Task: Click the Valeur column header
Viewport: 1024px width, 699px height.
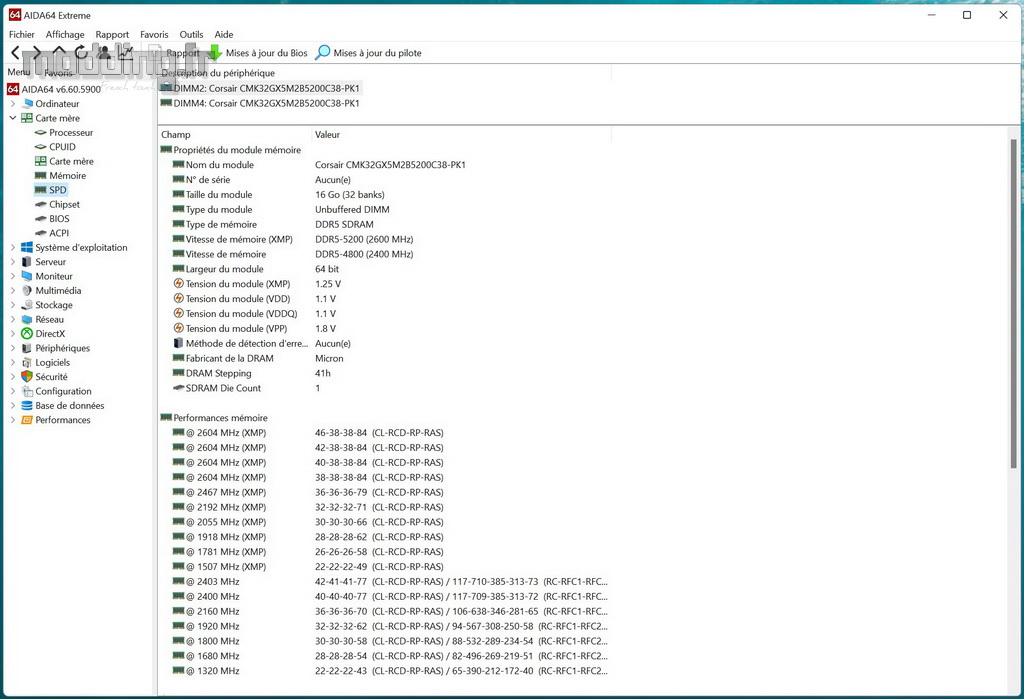Action: click(x=461, y=135)
